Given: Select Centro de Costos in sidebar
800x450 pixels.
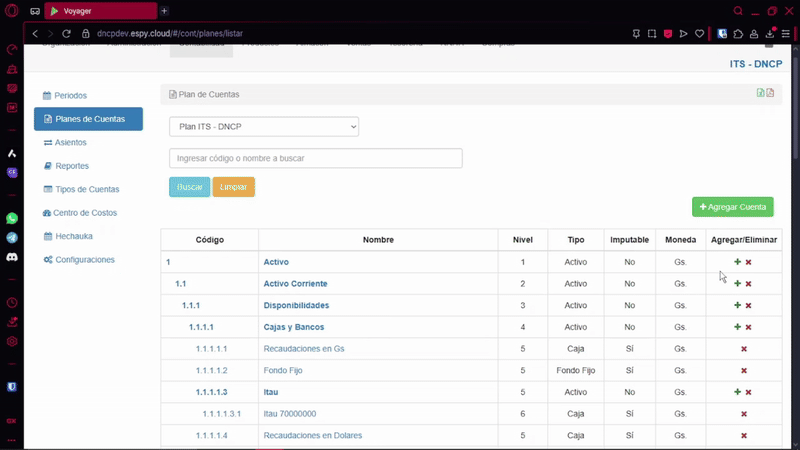Looking at the screenshot, I should (x=85, y=213).
